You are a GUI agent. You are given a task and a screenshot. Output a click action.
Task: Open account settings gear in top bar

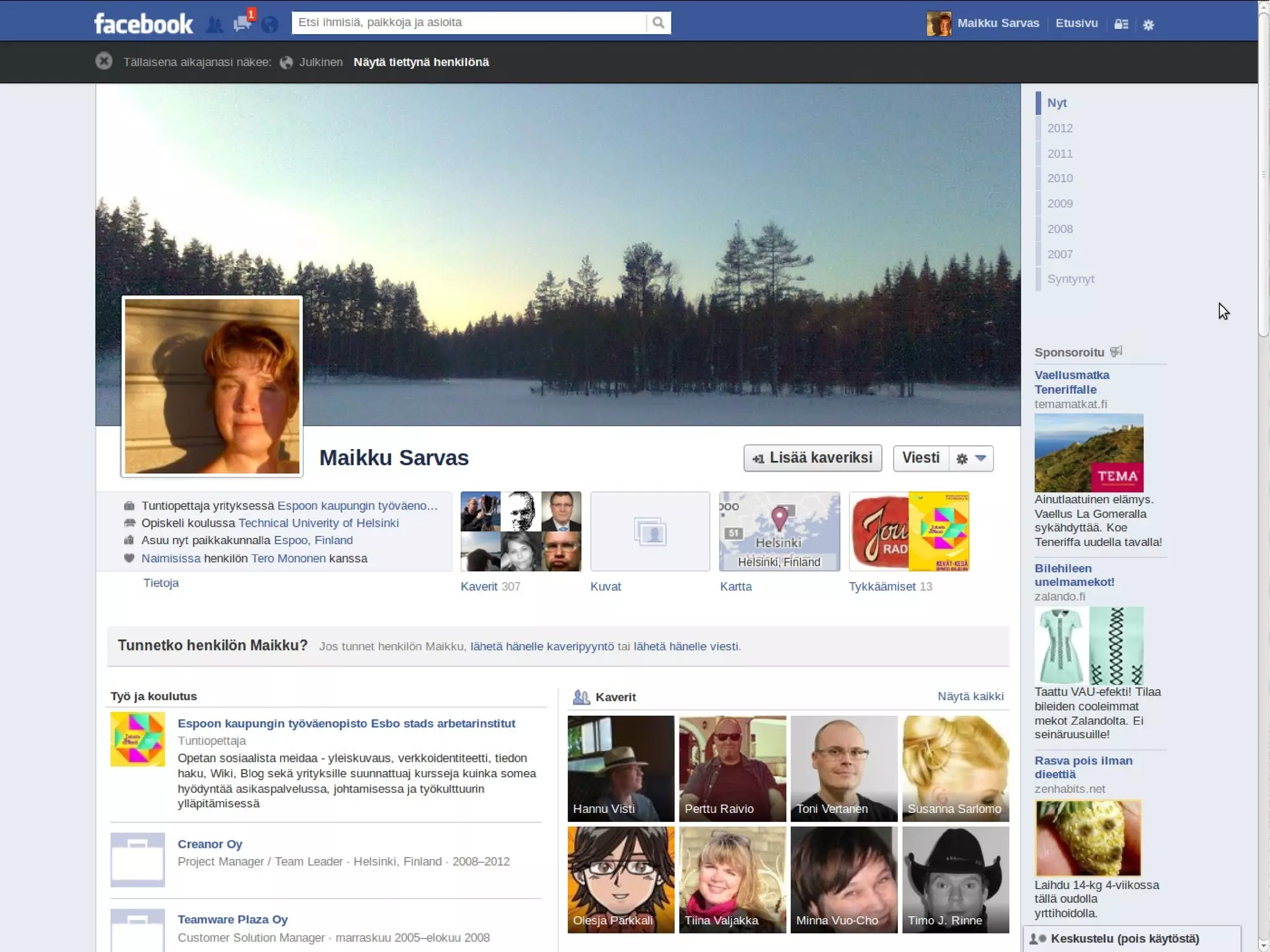tap(1148, 25)
